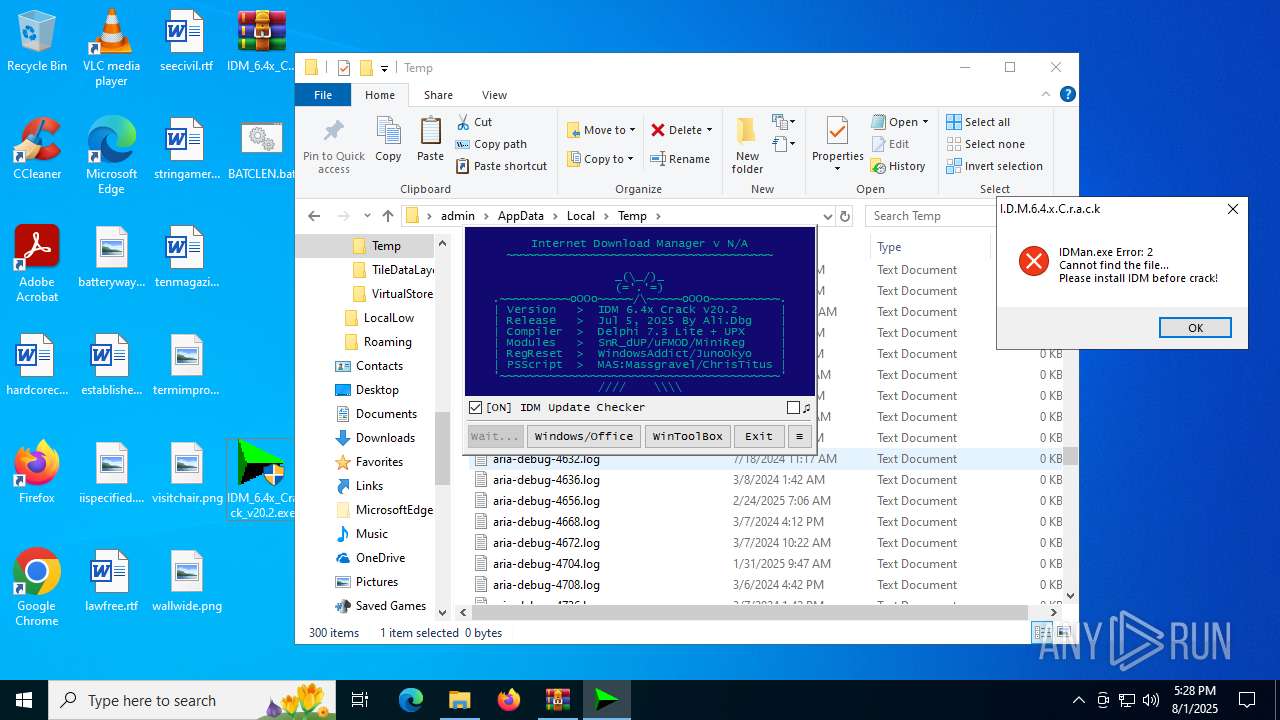Open the hamburger menu button in crack window

pos(798,436)
